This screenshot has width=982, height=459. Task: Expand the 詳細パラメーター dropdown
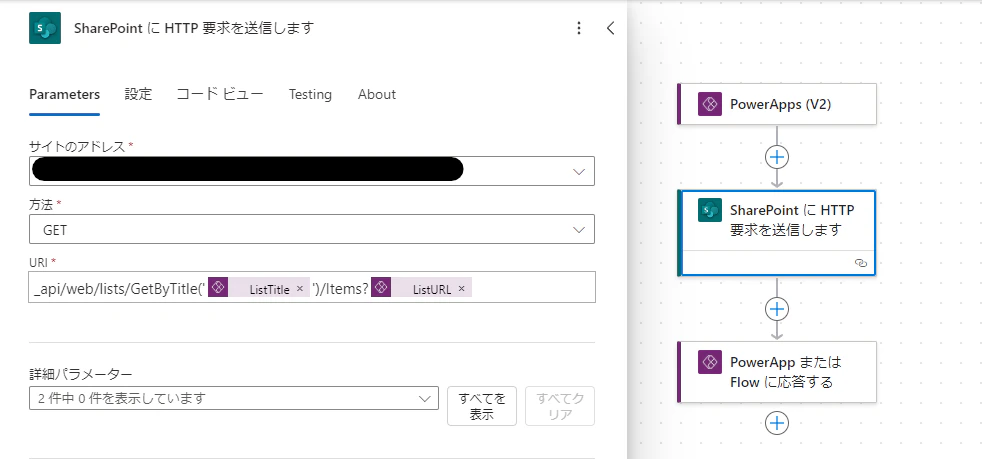click(234, 398)
